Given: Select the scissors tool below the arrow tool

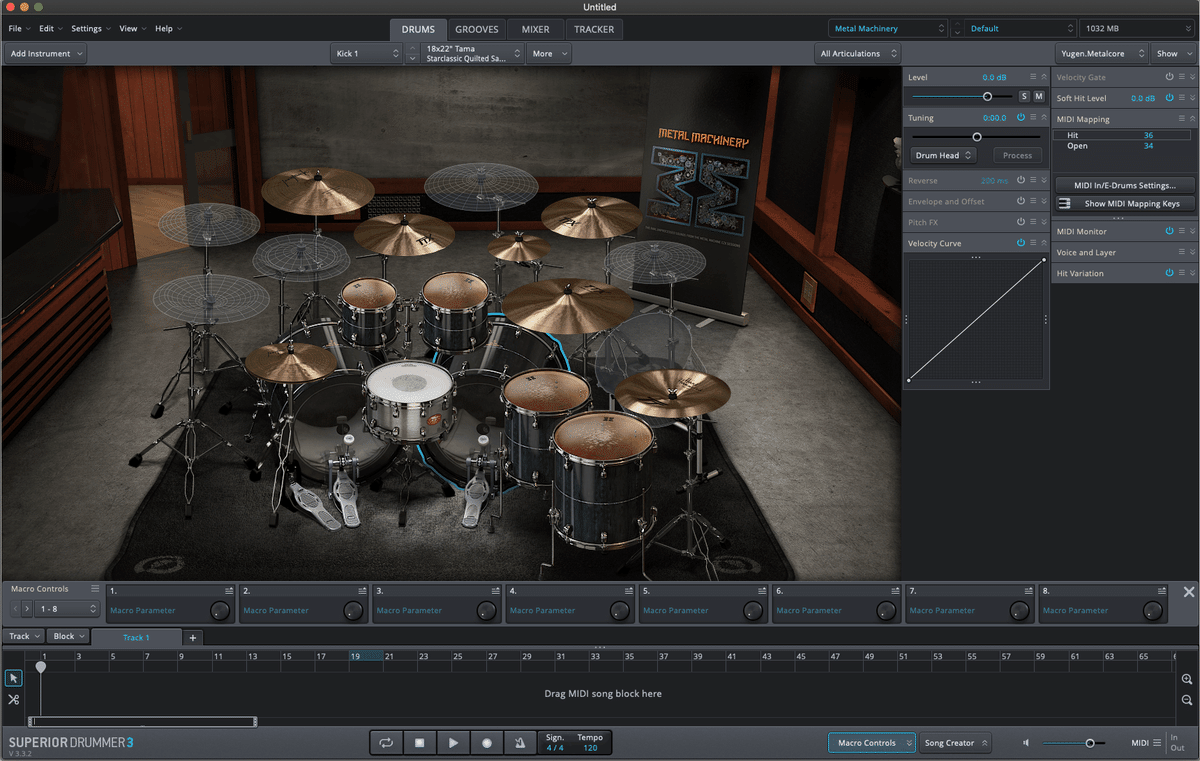Looking at the screenshot, I should [x=13, y=700].
